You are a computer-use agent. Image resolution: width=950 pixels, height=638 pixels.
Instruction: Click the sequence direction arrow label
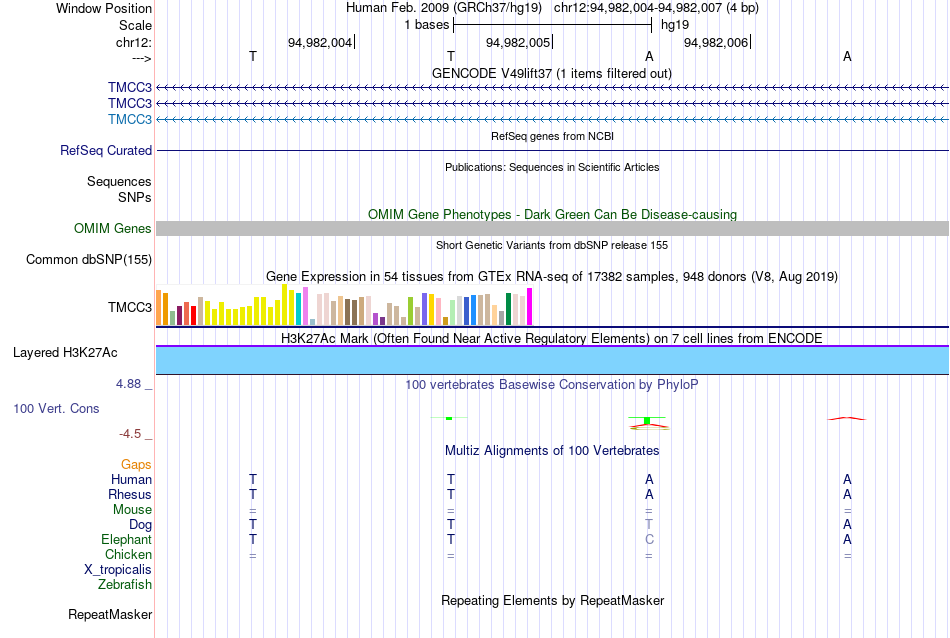[x=141, y=58]
